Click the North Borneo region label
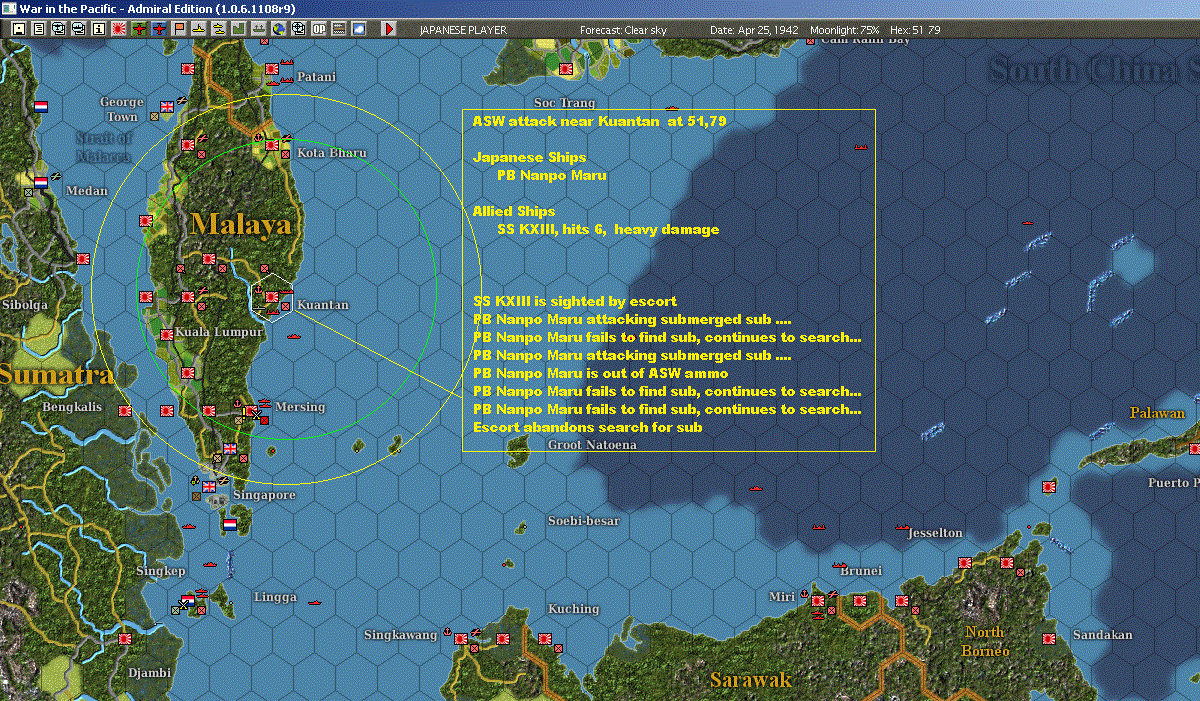 (x=985, y=641)
